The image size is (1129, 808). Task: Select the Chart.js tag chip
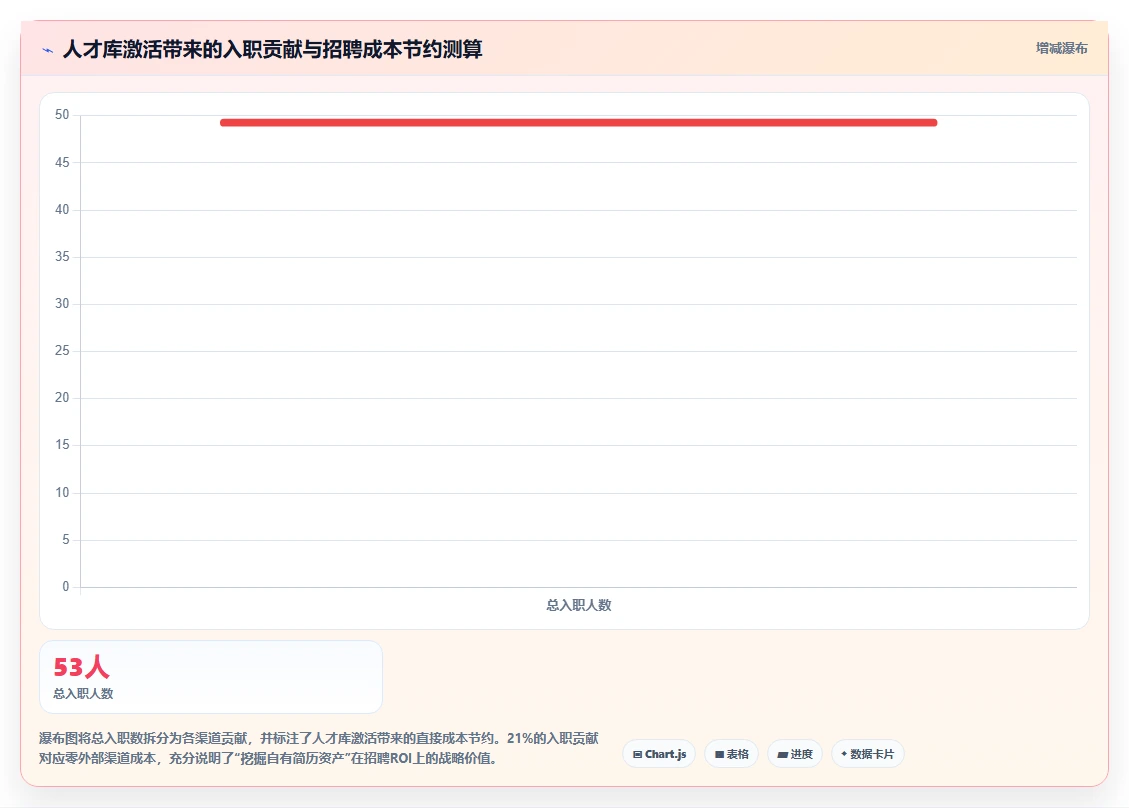pyautogui.click(x=659, y=754)
